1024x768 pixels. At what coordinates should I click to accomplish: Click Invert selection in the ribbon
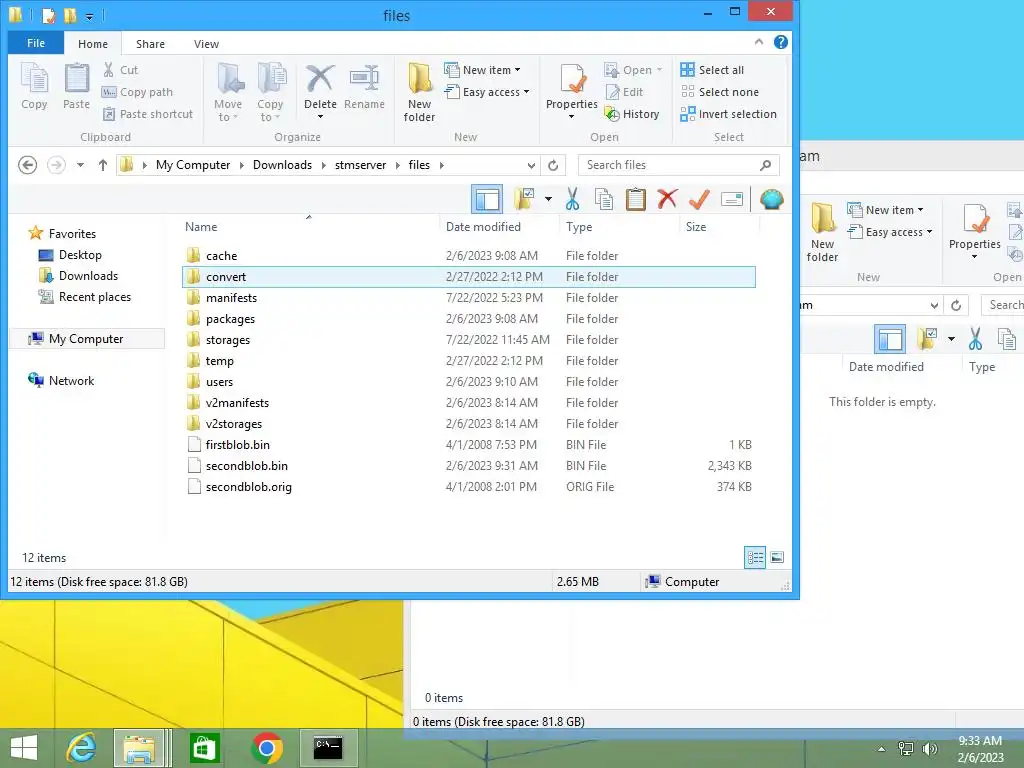tap(728, 114)
